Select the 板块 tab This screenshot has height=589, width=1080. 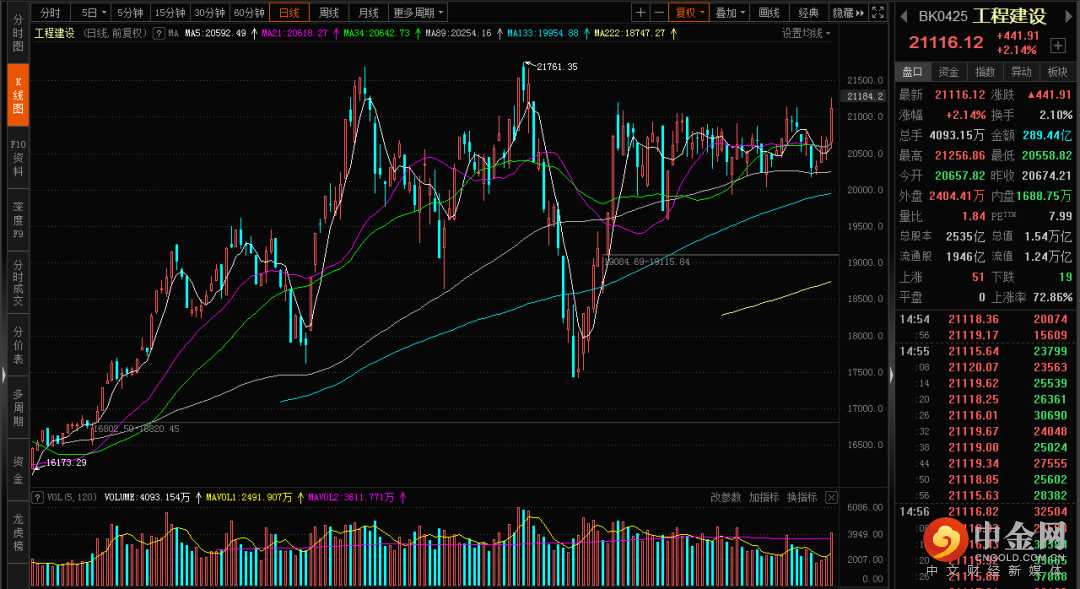click(x=1058, y=72)
